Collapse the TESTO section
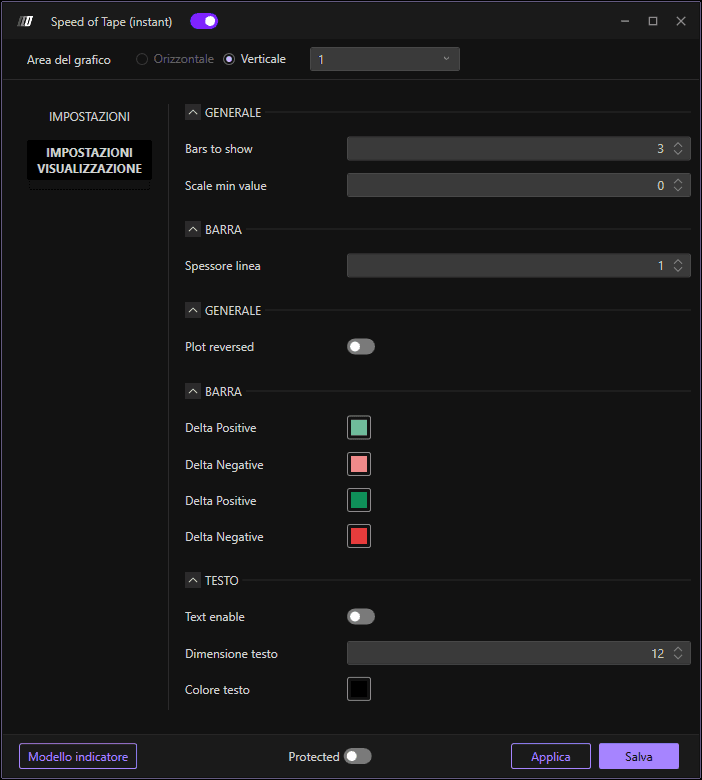Screen dimensions: 702x780 coord(193,581)
